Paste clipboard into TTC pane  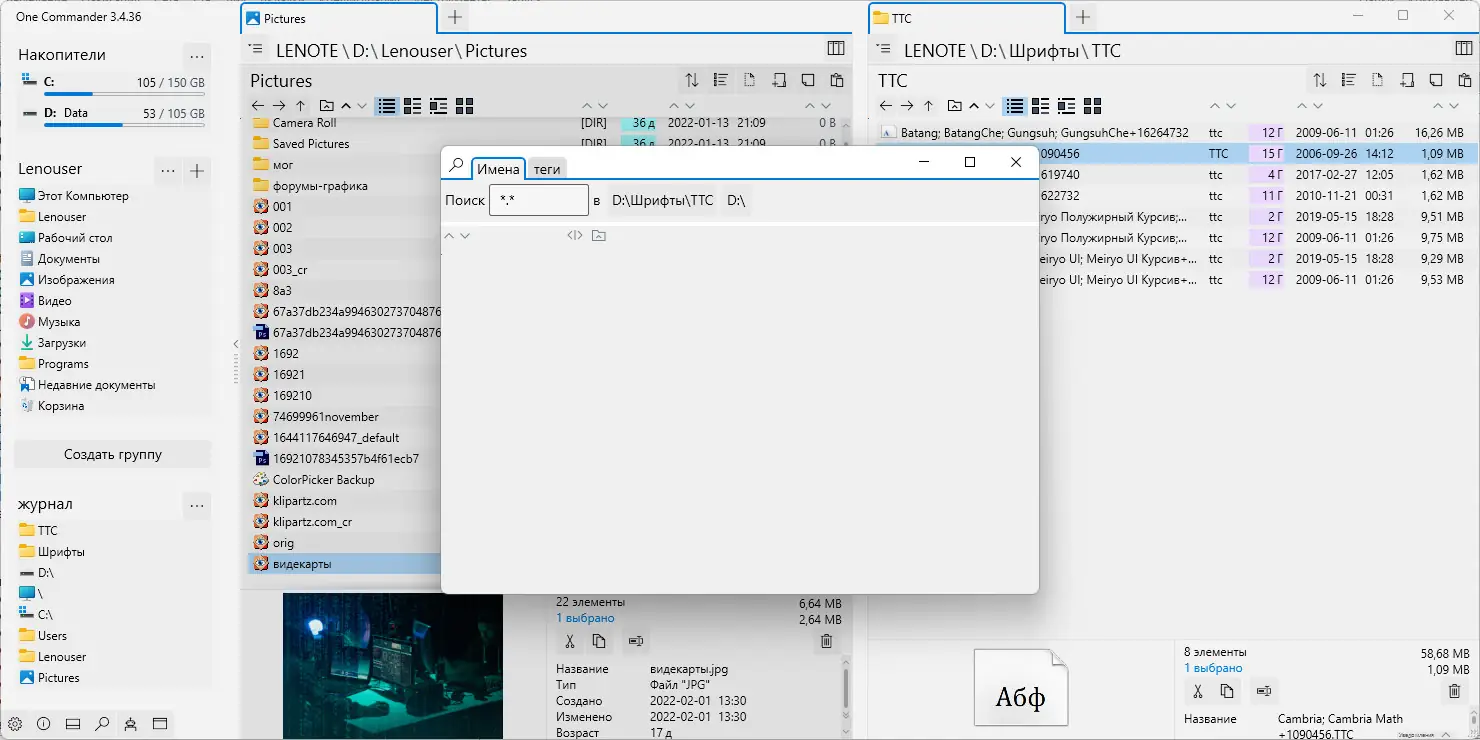[x=1465, y=80]
